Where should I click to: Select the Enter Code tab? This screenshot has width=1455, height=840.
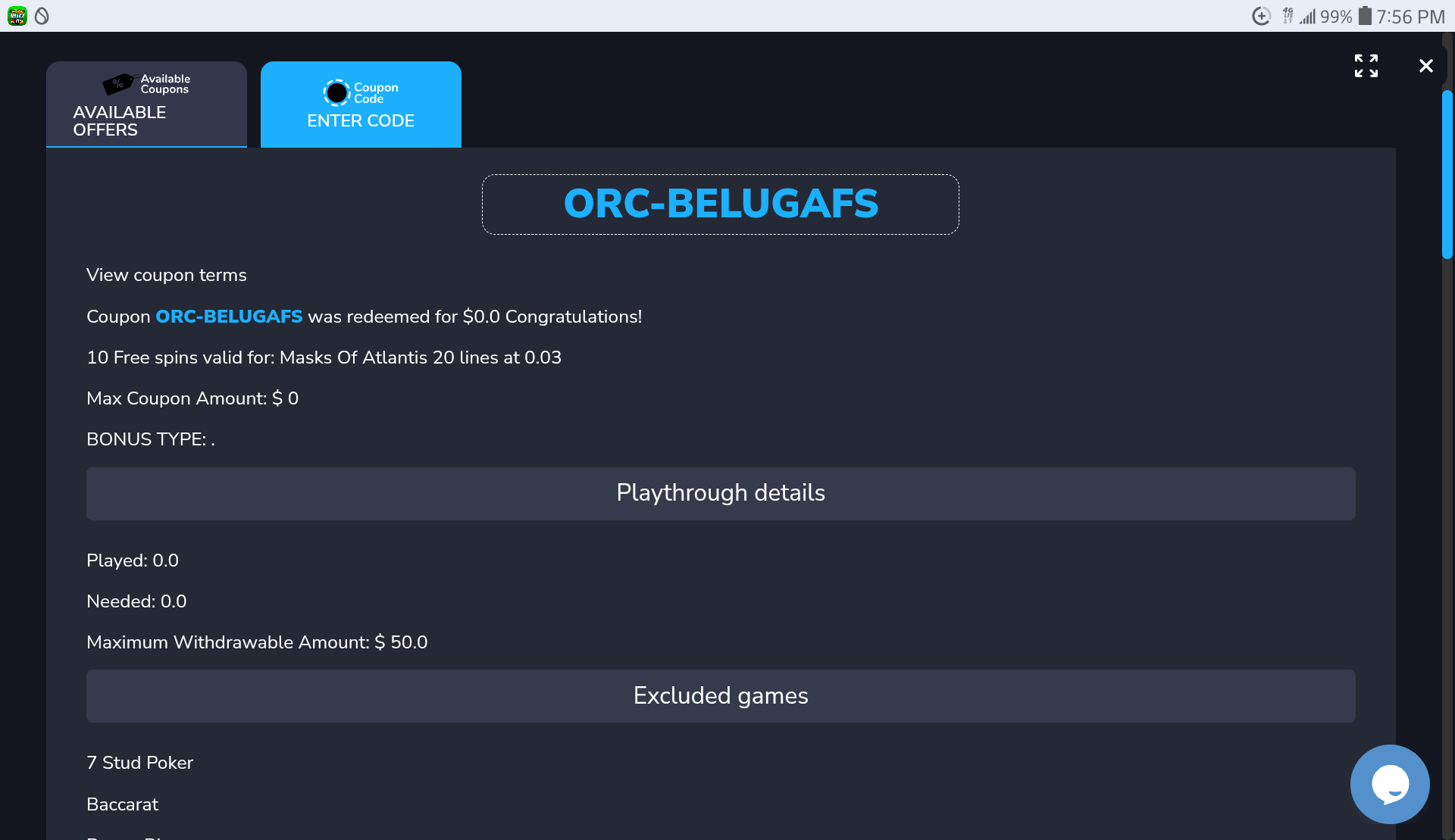pos(361,105)
